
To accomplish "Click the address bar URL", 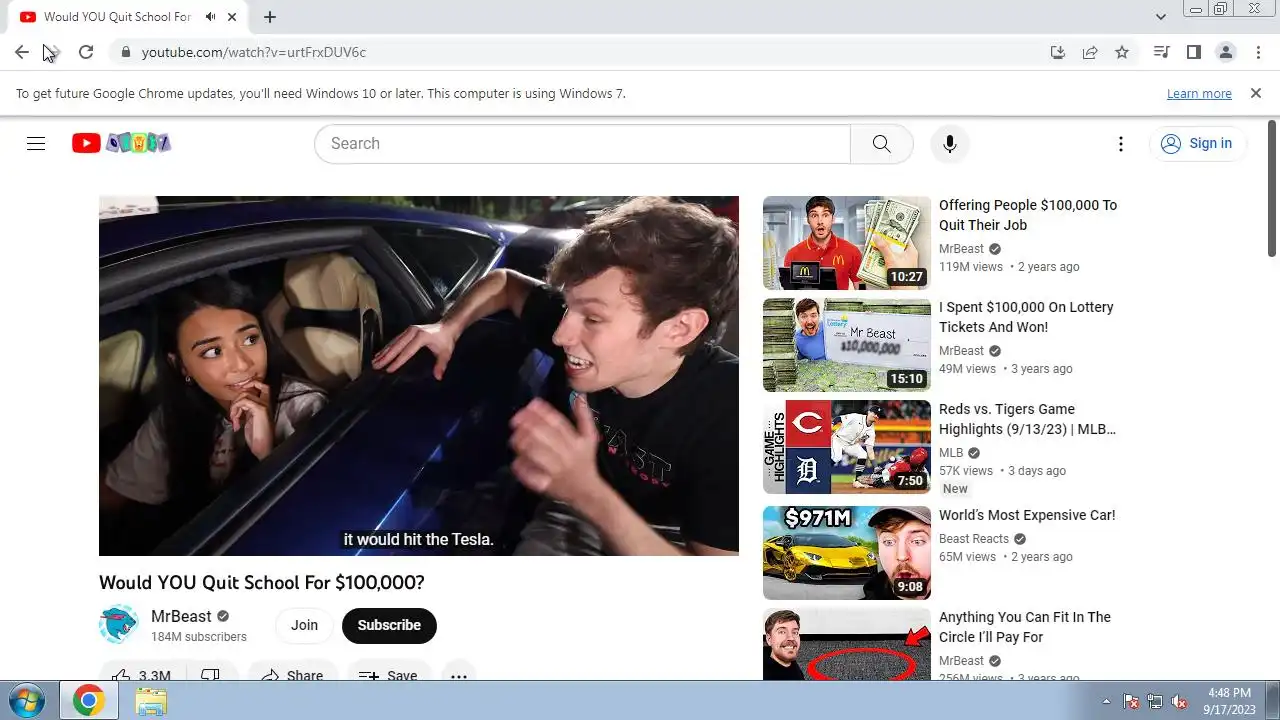I will pos(254,52).
